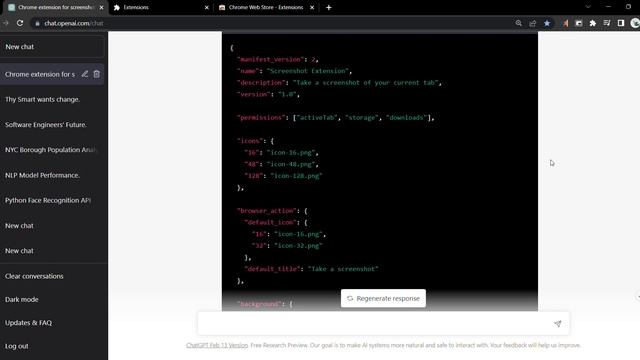
Task: Switch to the Extensions tab
Action: pos(161,7)
